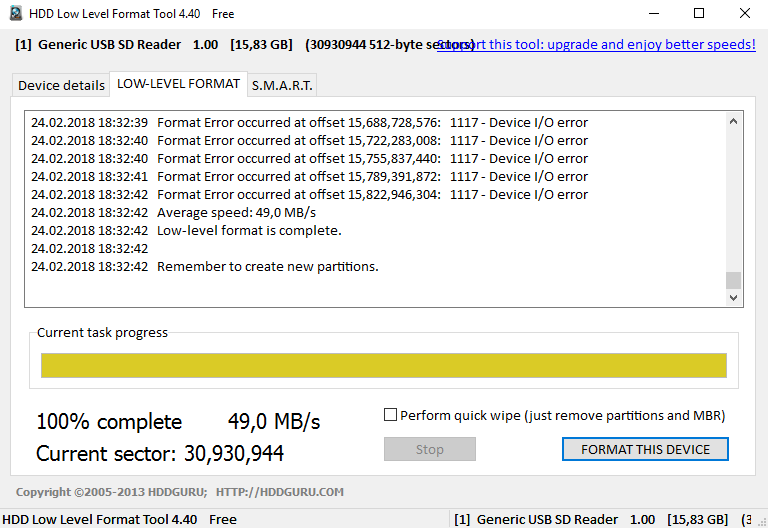Click the Average speed log entry

(236, 213)
